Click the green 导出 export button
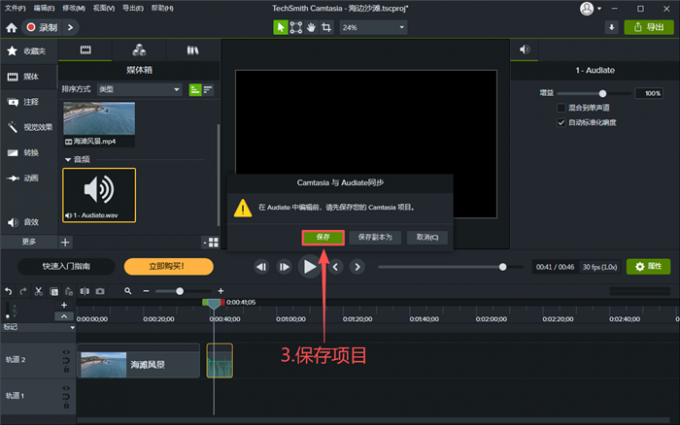Screen dimensions: 680x425 coord(649,27)
